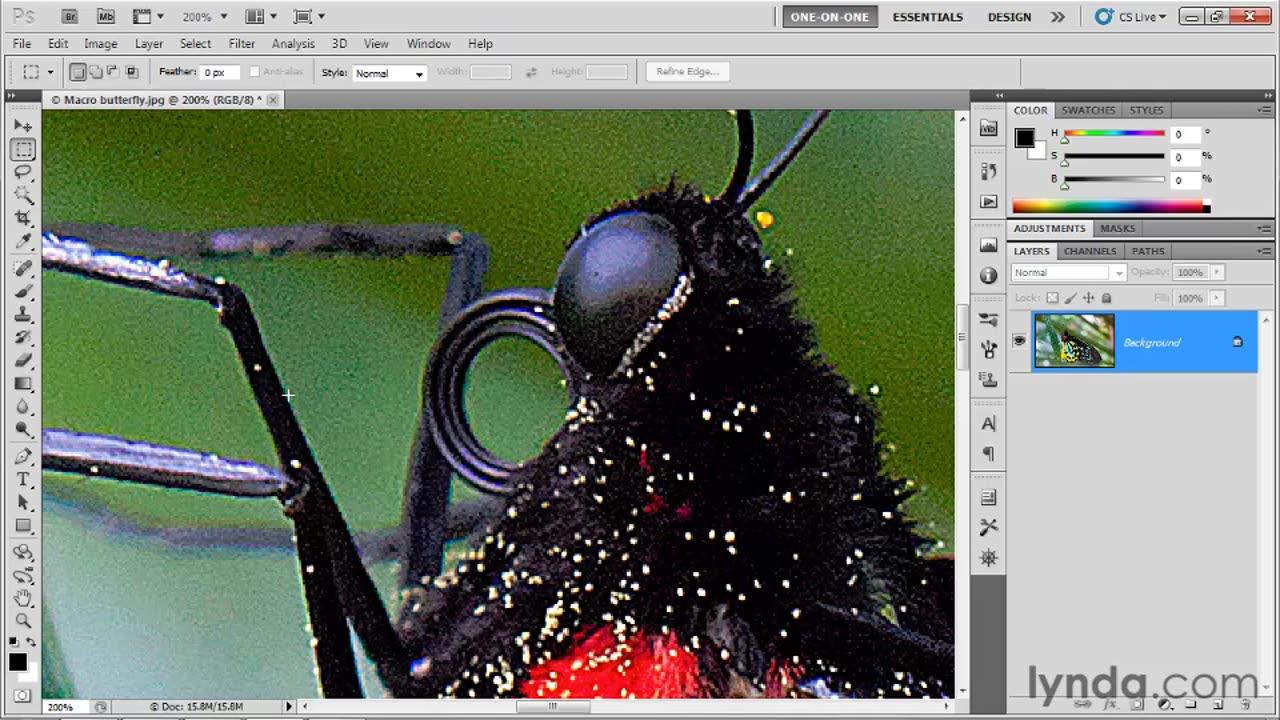
Task: Select the Crop tool
Action: point(23,218)
